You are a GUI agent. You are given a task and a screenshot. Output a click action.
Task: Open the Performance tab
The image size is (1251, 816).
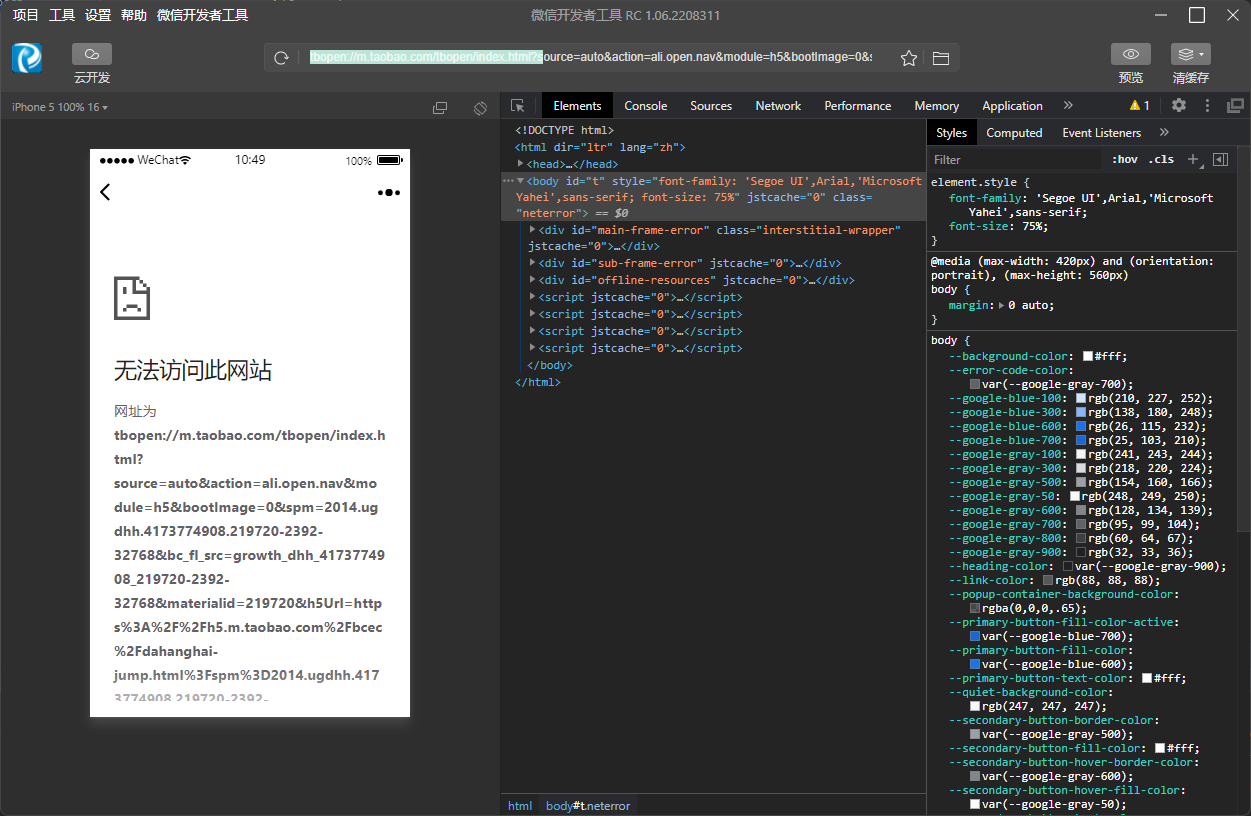click(x=858, y=105)
